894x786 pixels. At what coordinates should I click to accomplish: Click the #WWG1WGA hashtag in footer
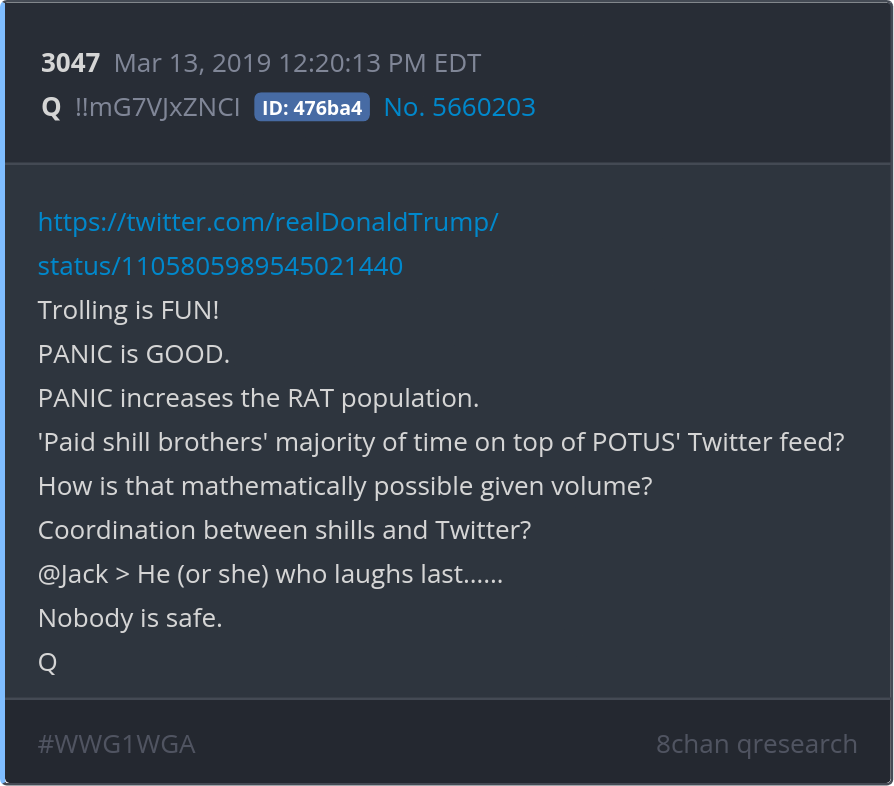click(x=116, y=744)
